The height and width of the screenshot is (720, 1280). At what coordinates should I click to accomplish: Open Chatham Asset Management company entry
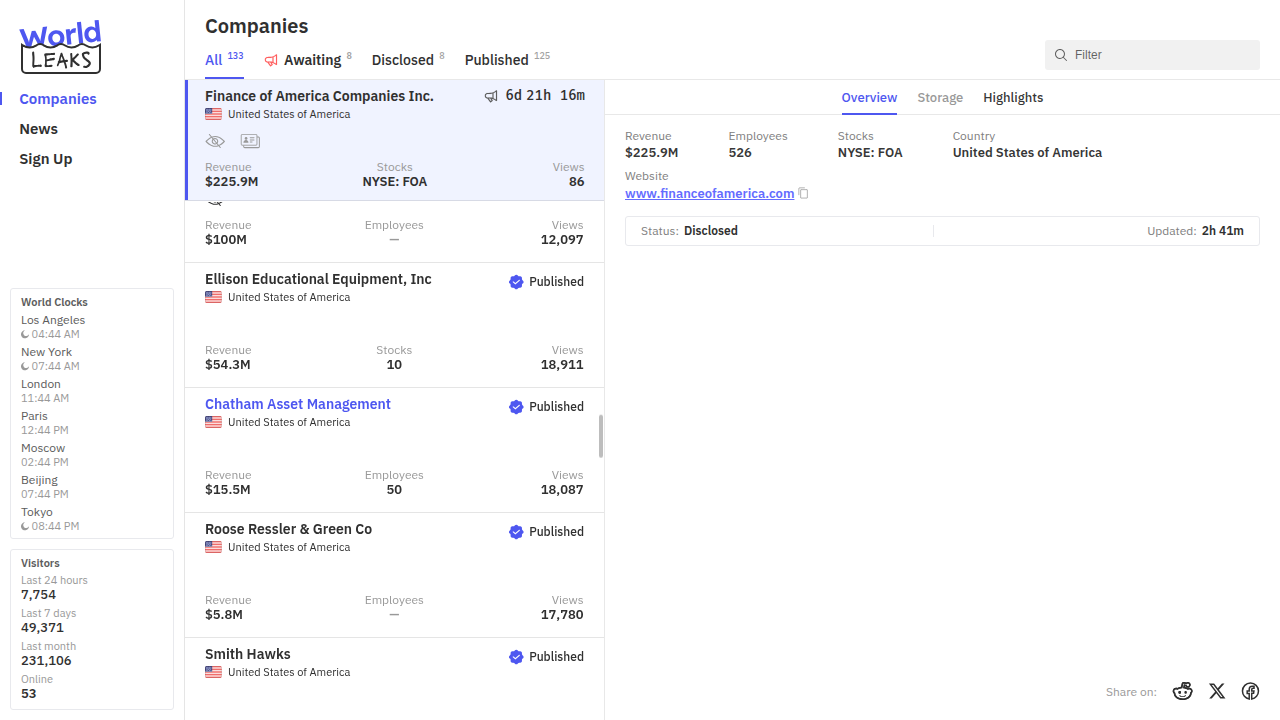click(298, 404)
